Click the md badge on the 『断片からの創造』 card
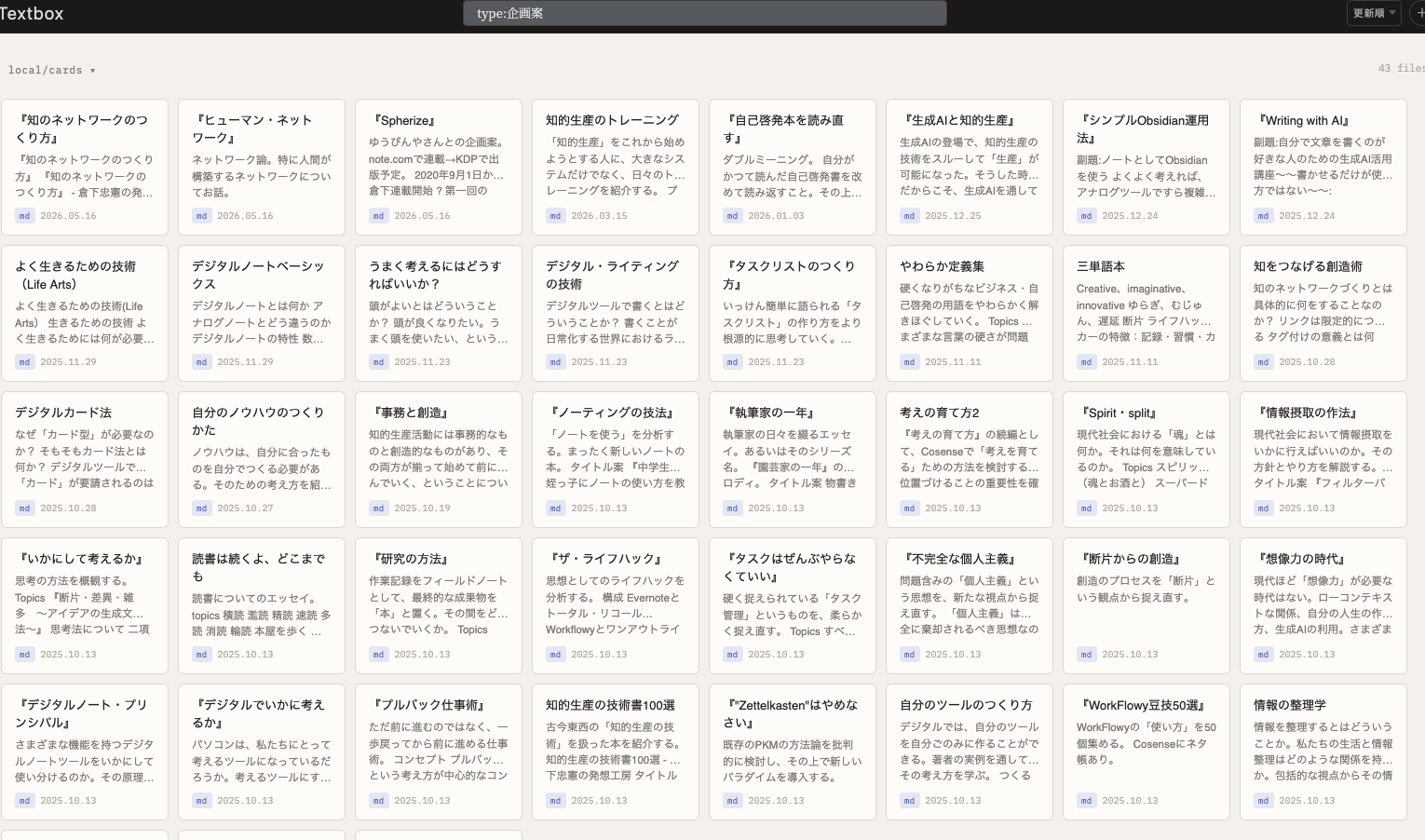The image size is (1425, 840). (x=1086, y=655)
